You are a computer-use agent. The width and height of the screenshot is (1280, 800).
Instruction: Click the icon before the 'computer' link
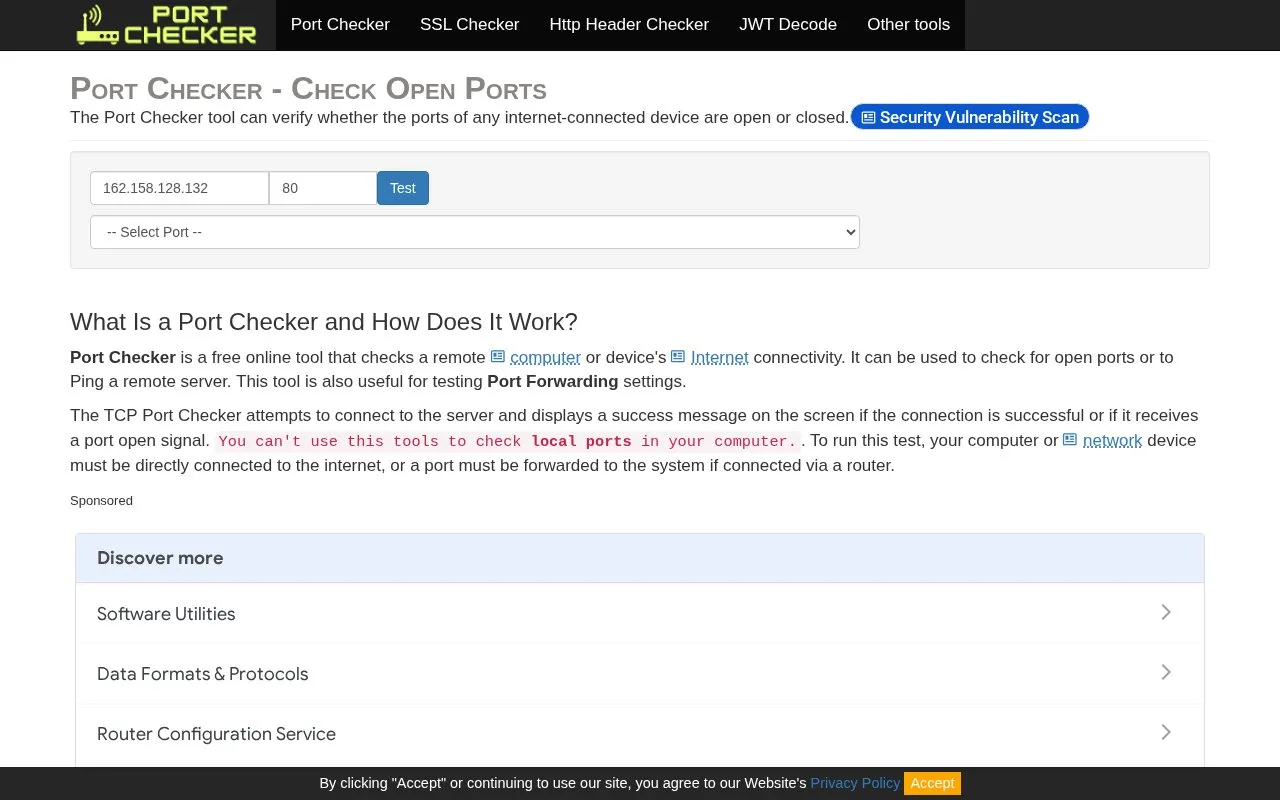click(498, 357)
